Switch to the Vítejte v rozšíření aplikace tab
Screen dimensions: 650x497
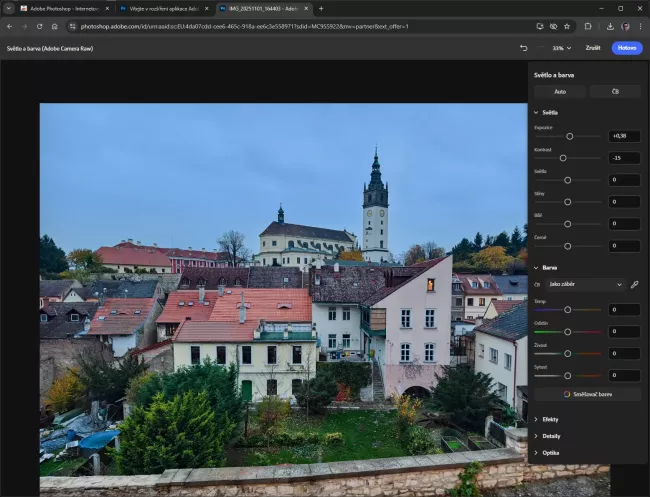pyautogui.click(x=164, y=8)
